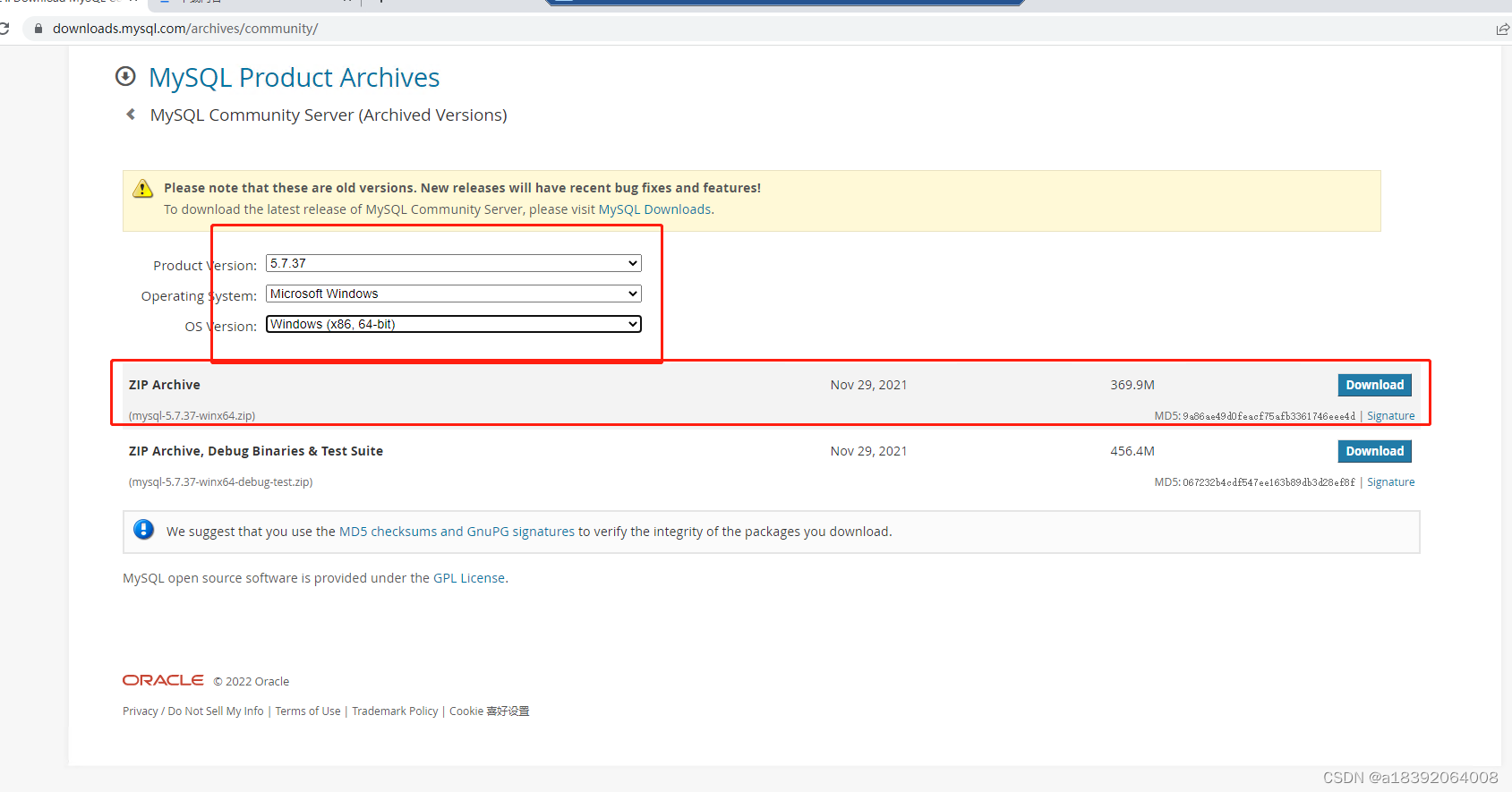Download the Debug Binaries & Test Suite zip
The width and height of the screenshot is (1512, 792).
click(1375, 451)
